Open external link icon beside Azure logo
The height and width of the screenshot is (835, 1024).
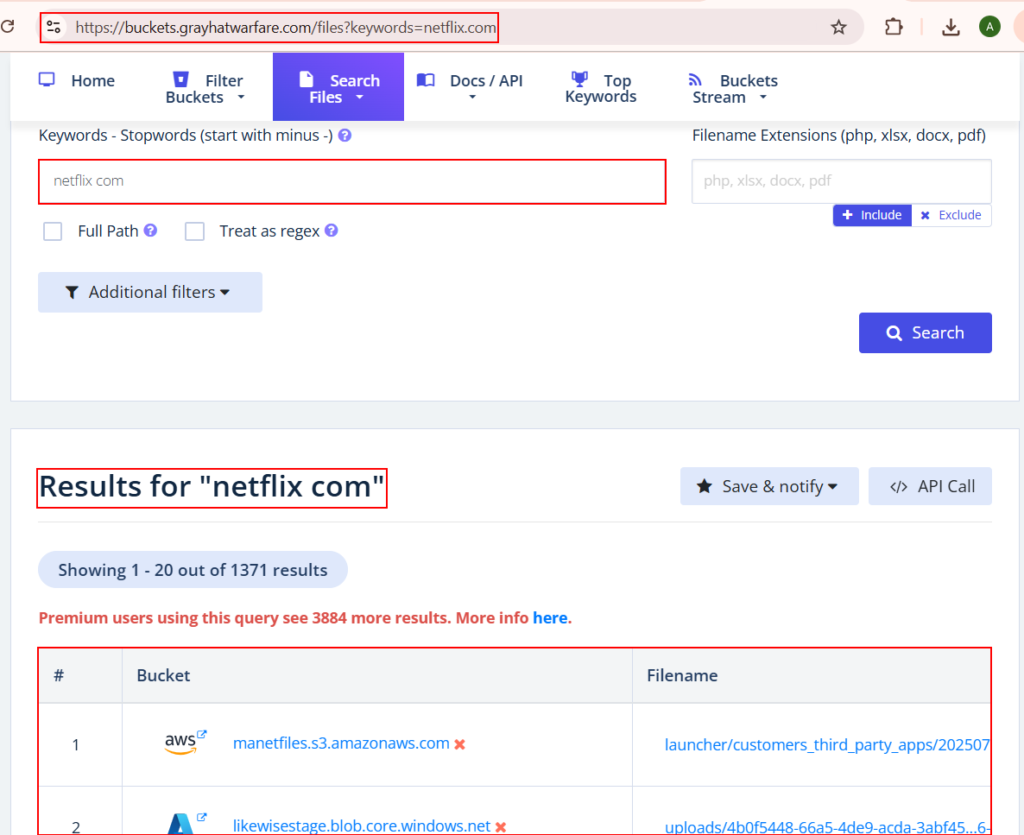point(202,817)
